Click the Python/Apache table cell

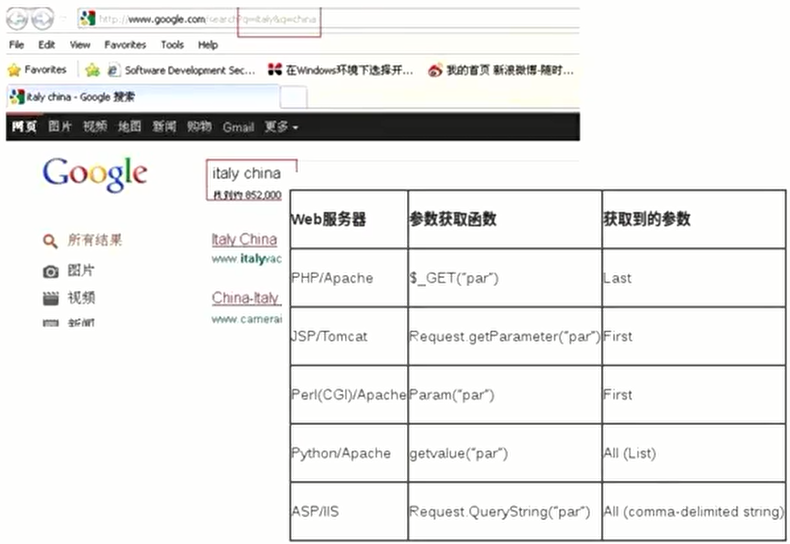click(349, 453)
